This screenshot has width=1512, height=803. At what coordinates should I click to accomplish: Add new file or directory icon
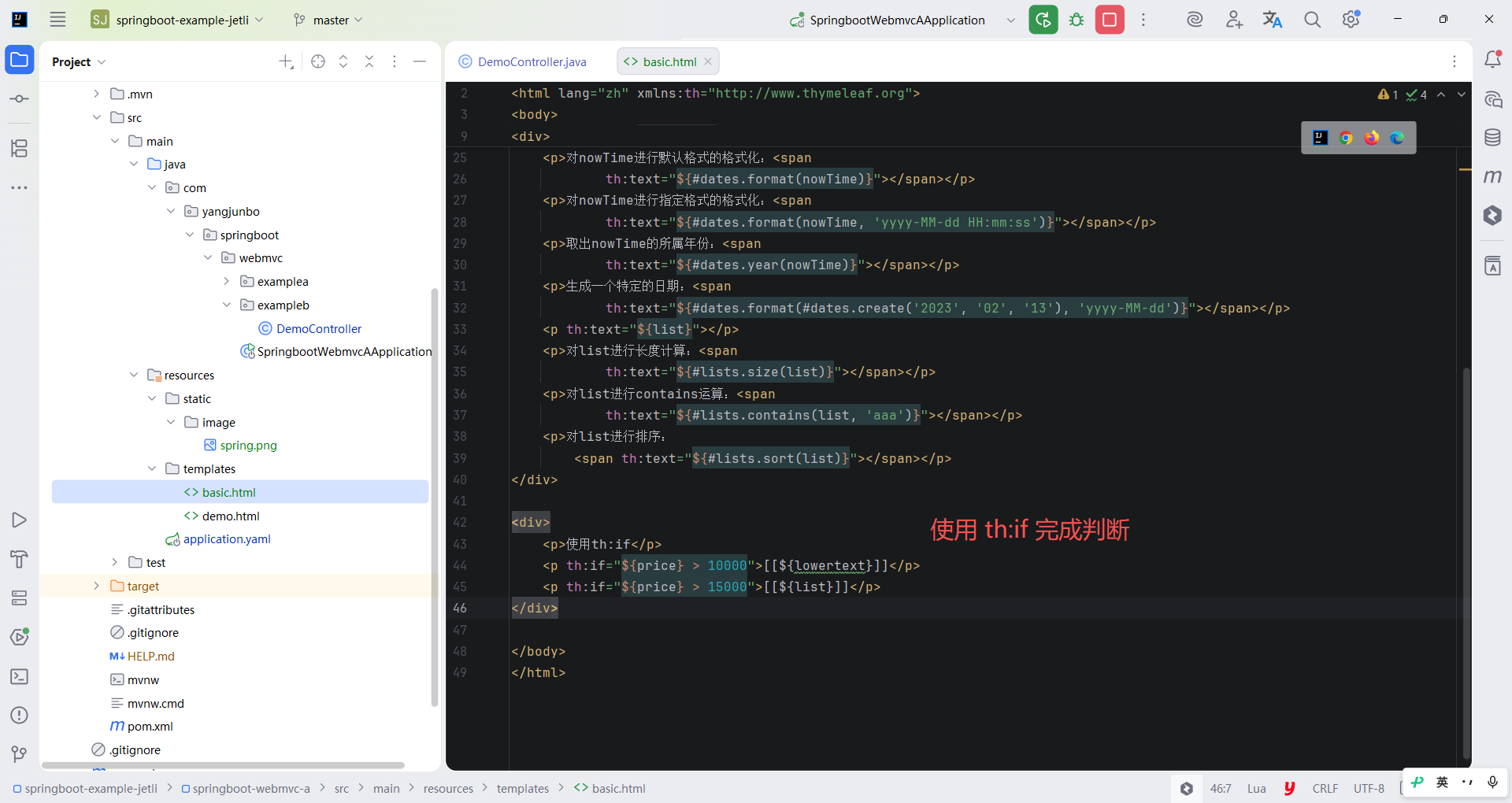point(287,61)
